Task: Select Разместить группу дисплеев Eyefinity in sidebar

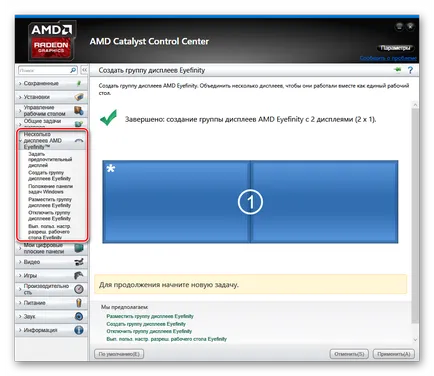Action: [50, 202]
